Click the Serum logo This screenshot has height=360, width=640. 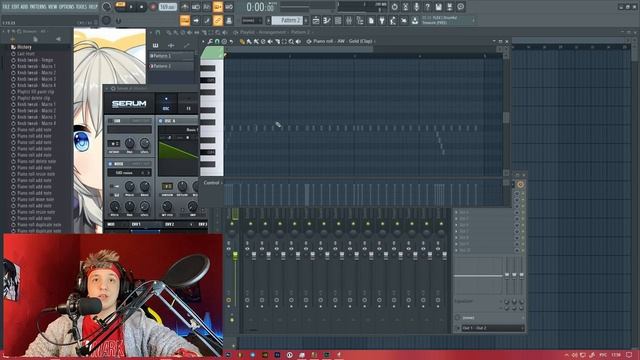coord(129,104)
